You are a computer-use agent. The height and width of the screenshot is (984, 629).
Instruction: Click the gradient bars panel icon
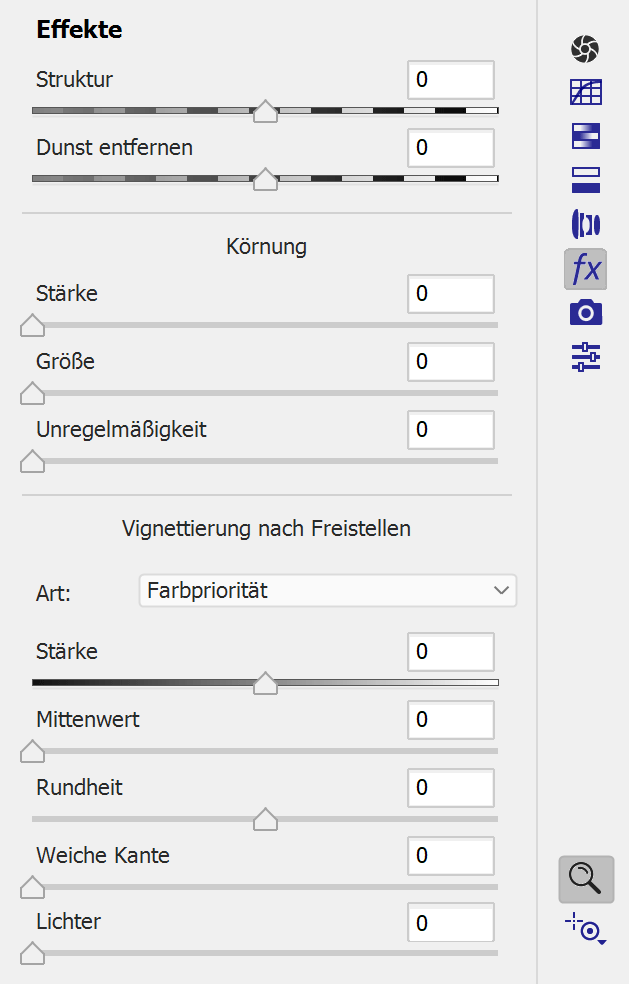pos(585,136)
